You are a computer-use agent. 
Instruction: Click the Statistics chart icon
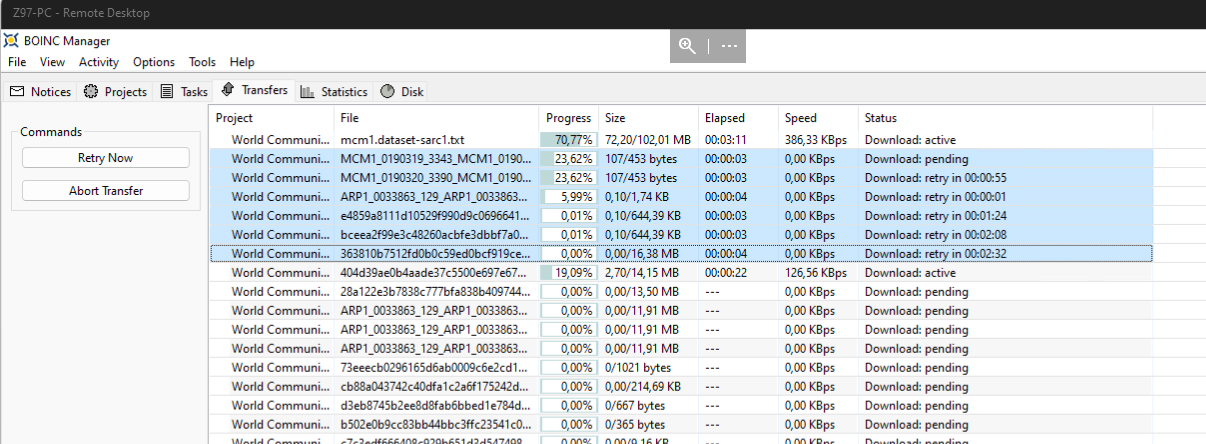[307, 91]
